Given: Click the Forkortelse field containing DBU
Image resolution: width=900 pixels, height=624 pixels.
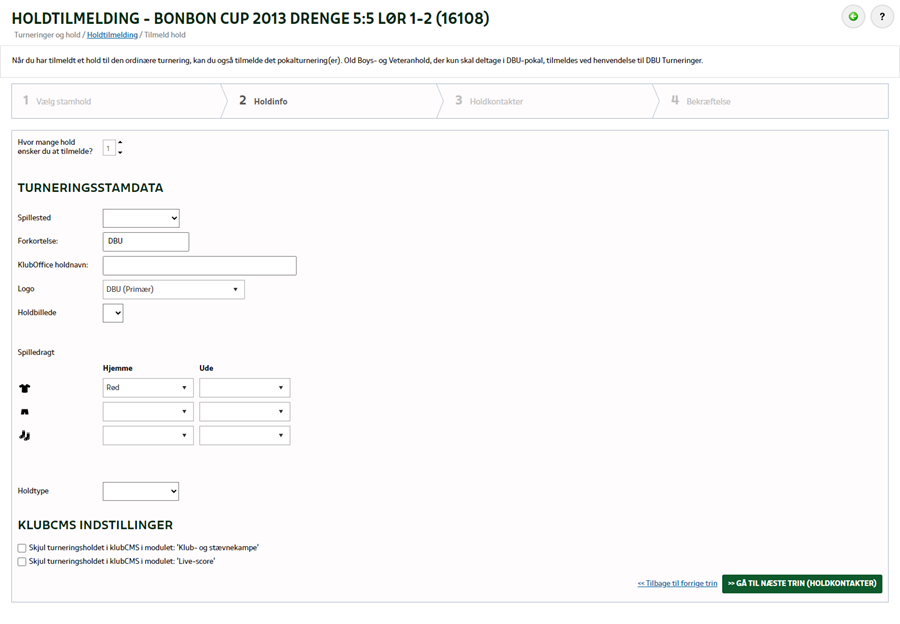Looking at the screenshot, I should (x=146, y=242).
